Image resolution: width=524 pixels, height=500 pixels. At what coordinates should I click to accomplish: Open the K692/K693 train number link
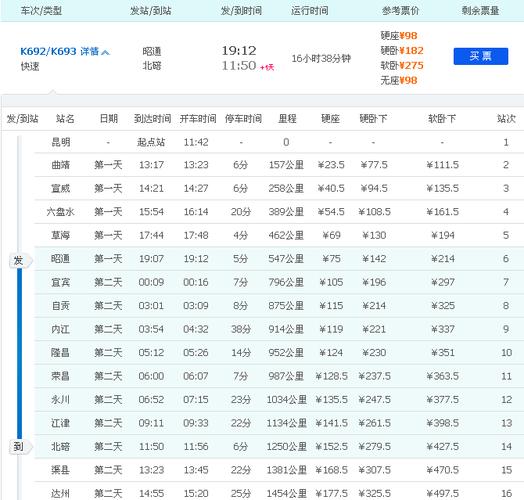pos(48,51)
